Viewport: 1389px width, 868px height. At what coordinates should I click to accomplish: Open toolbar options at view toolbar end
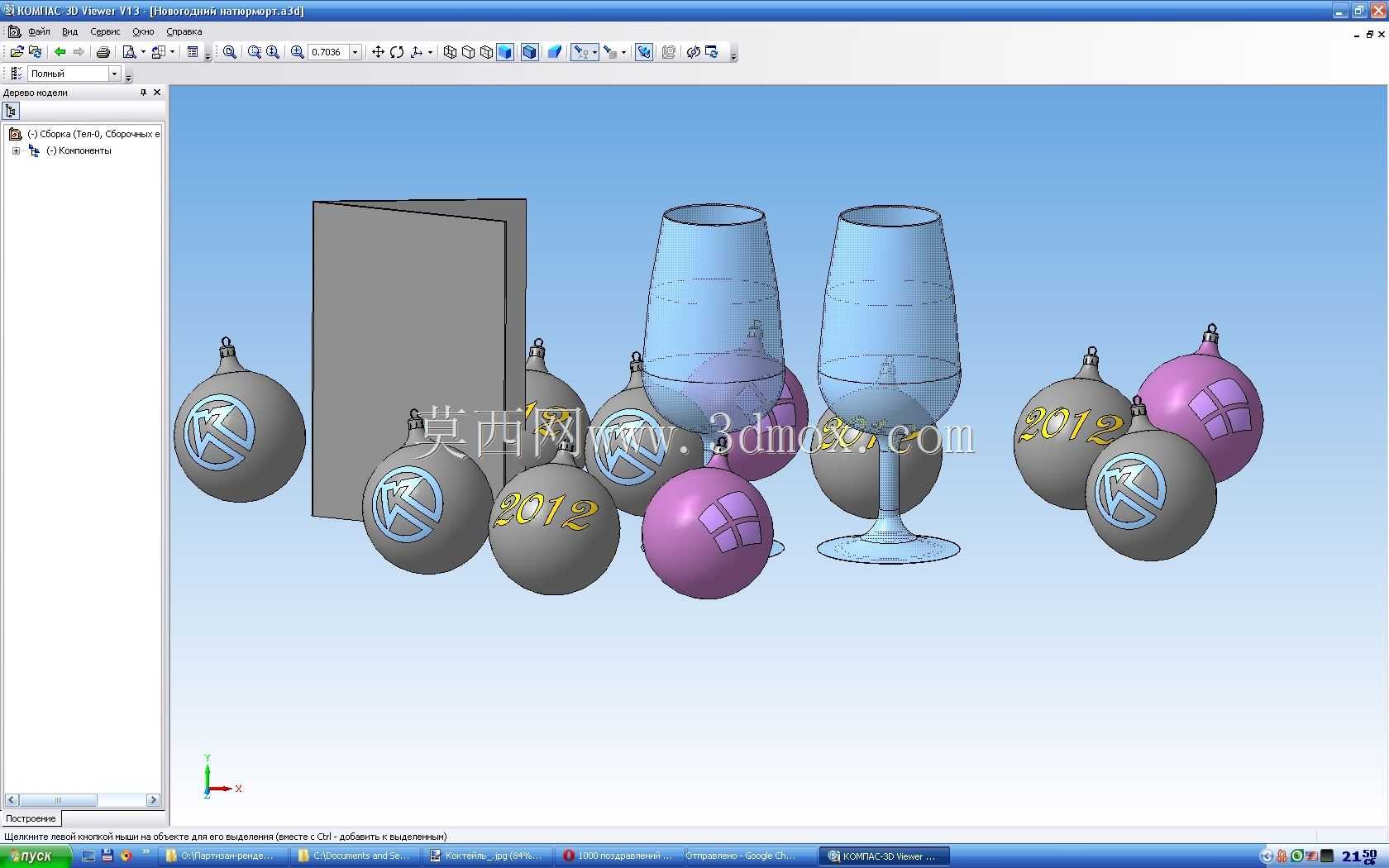point(733,55)
